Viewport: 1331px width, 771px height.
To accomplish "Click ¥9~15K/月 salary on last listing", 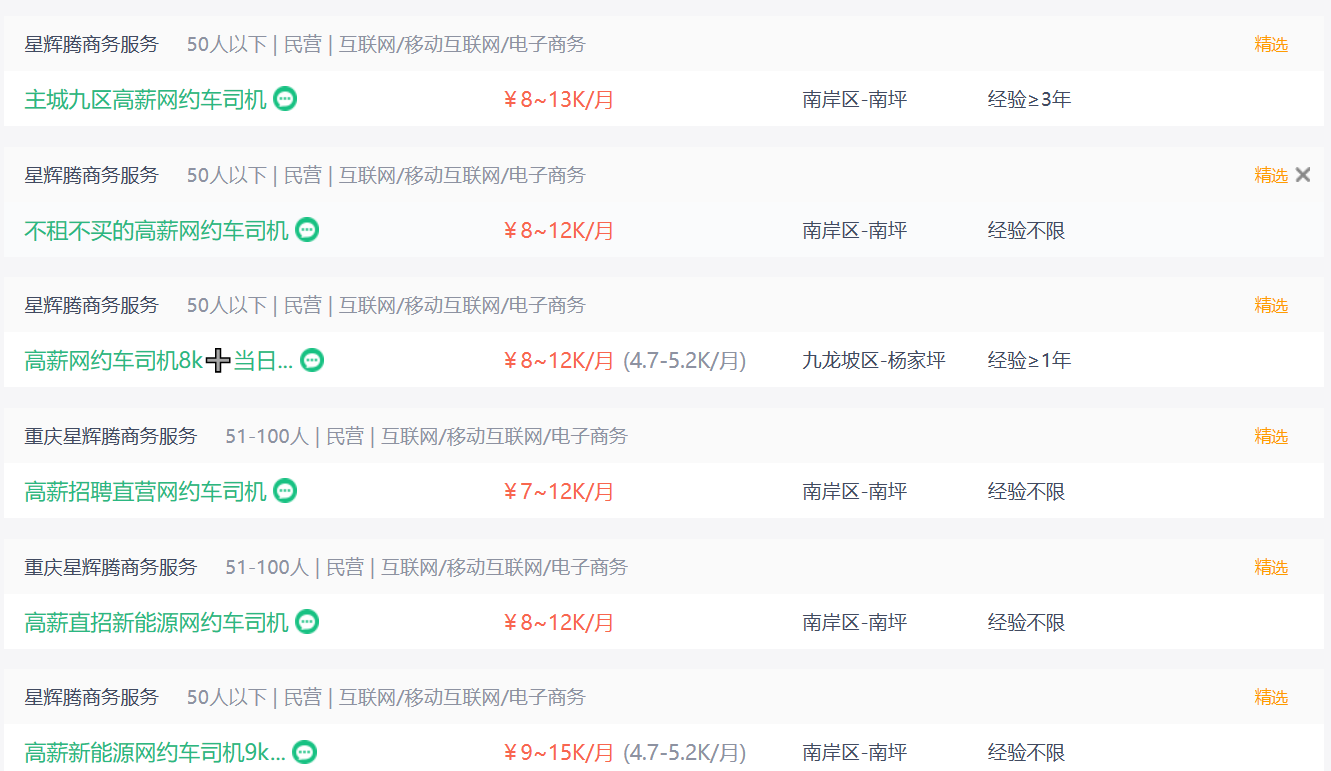I will click(x=558, y=752).
